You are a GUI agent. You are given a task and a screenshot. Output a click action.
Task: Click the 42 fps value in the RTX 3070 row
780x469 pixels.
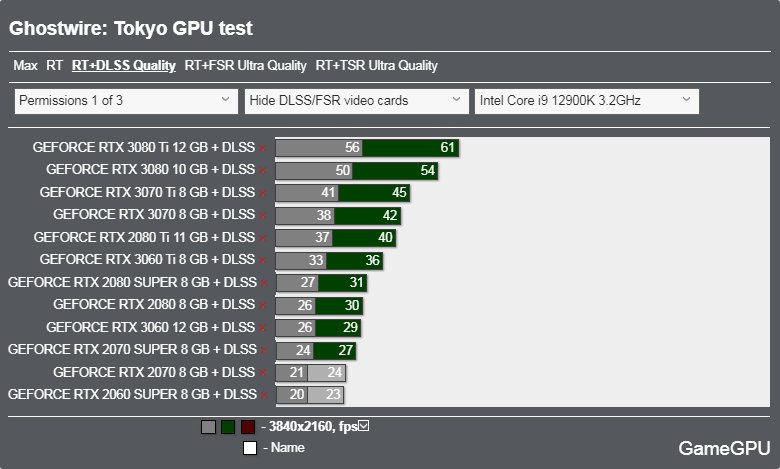point(390,215)
